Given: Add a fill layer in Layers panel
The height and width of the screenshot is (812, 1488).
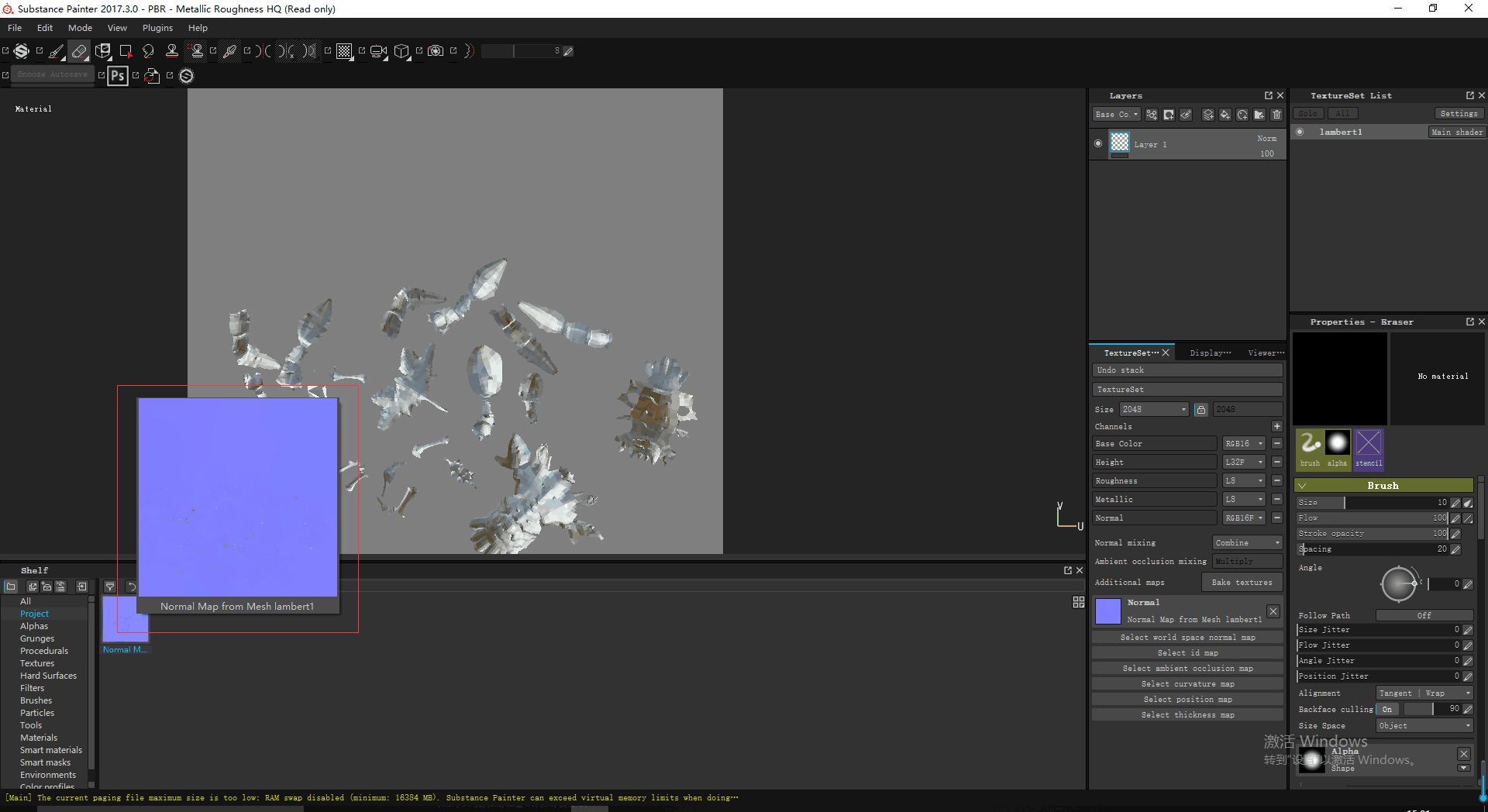Looking at the screenshot, I should tap(1224, 115).
